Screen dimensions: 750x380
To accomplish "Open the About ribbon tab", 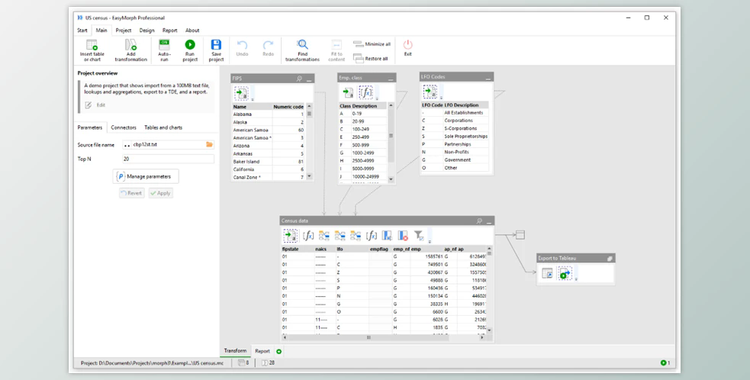I will coord(192,30).
